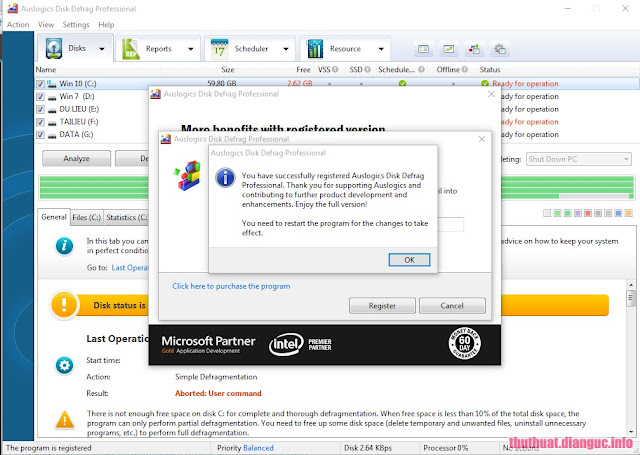Expand the Reports dropdown arrow
This screenshot has width=640, height=455.
[x=191, y=49]
